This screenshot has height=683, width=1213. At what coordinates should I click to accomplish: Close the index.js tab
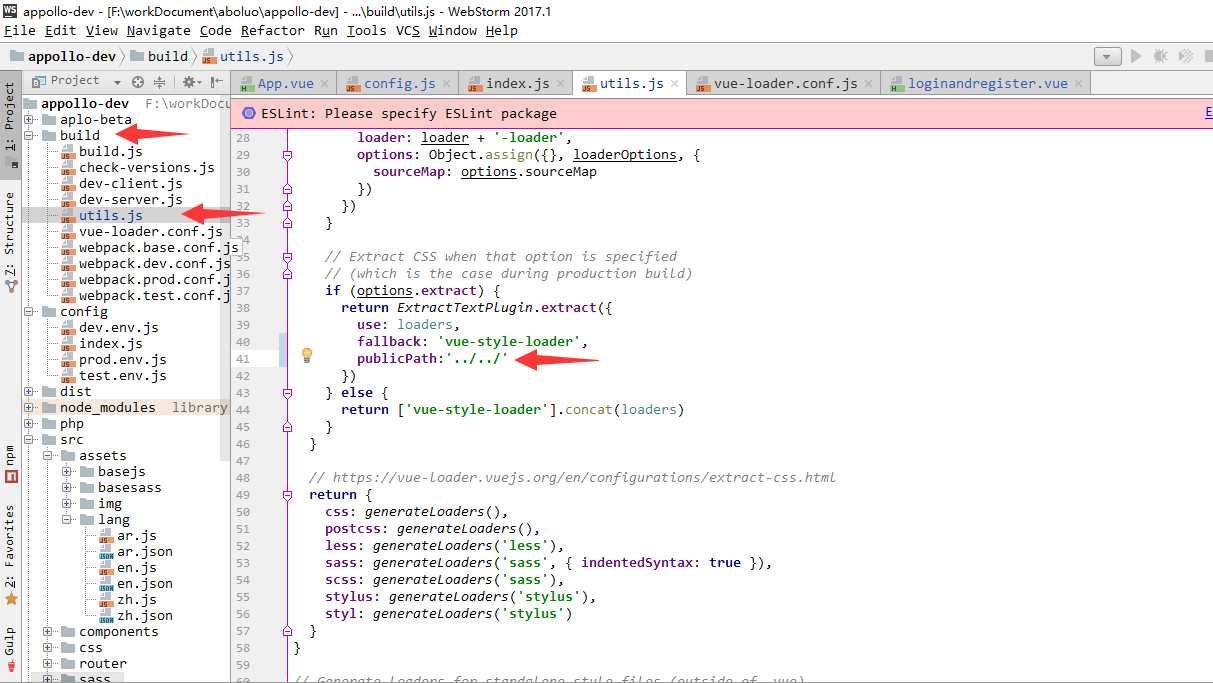pyautogui.click(x=561, y=84)
